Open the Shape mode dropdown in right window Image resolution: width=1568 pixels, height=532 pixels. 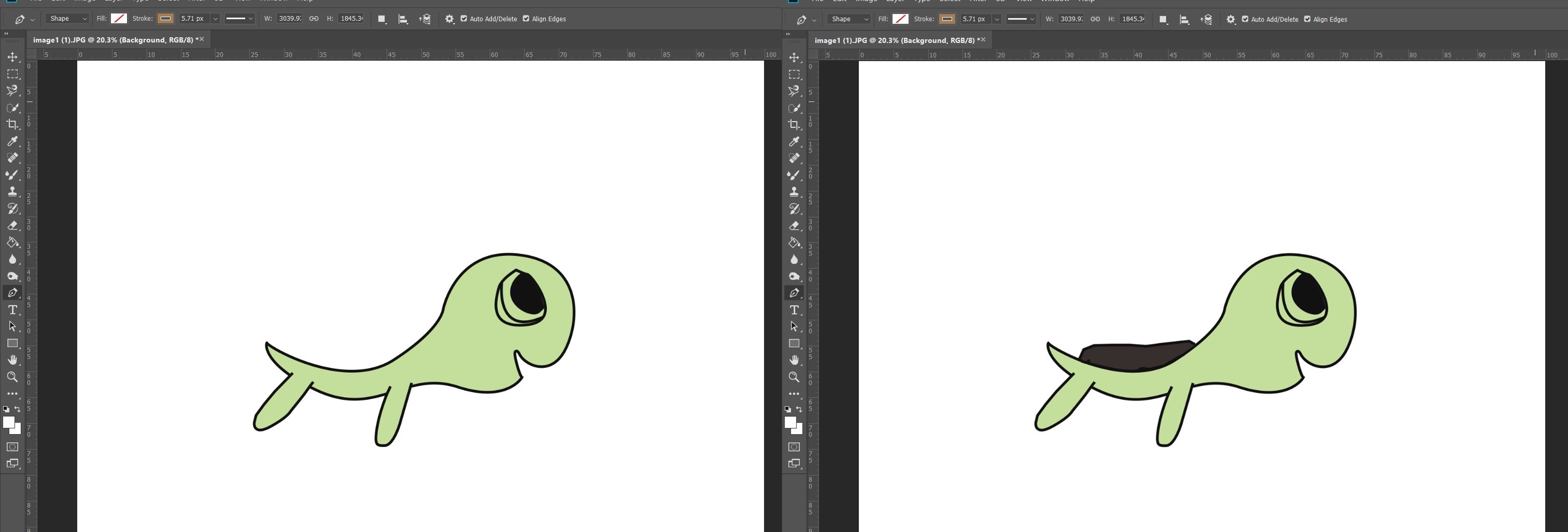click(x=849, y=20)
